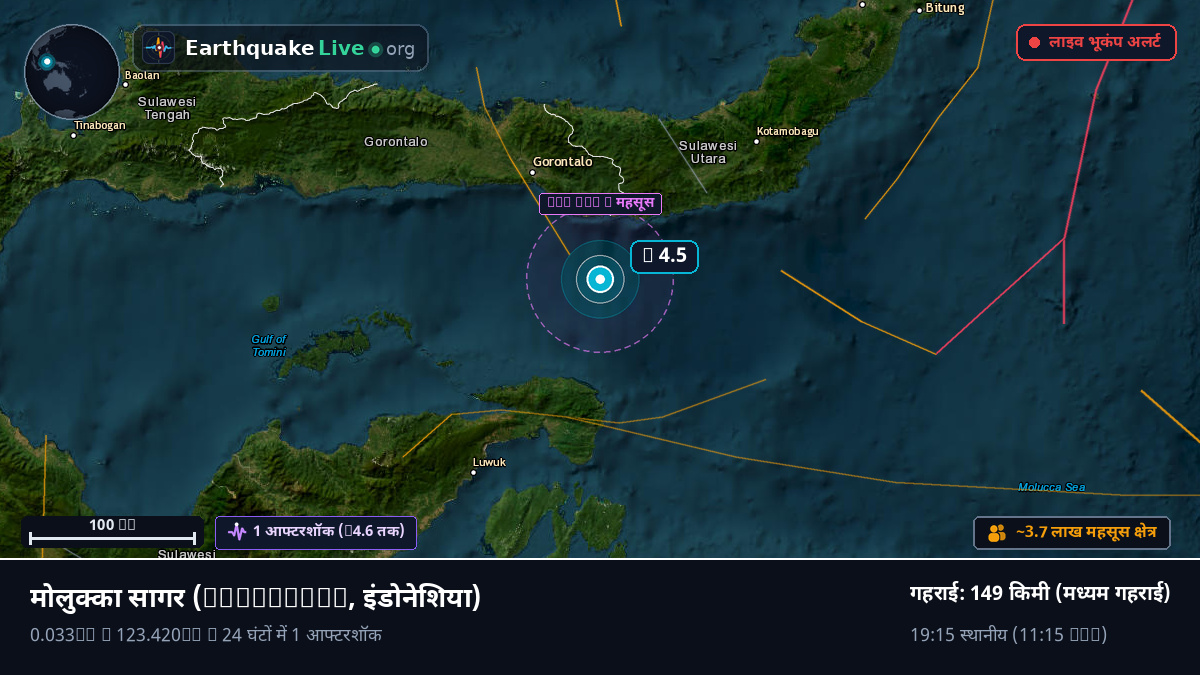Click the Molucca Sea headline in the bottom panel
Image resolution: width=1200 pixels, height=675 pixels.
(x=256, y=599)
